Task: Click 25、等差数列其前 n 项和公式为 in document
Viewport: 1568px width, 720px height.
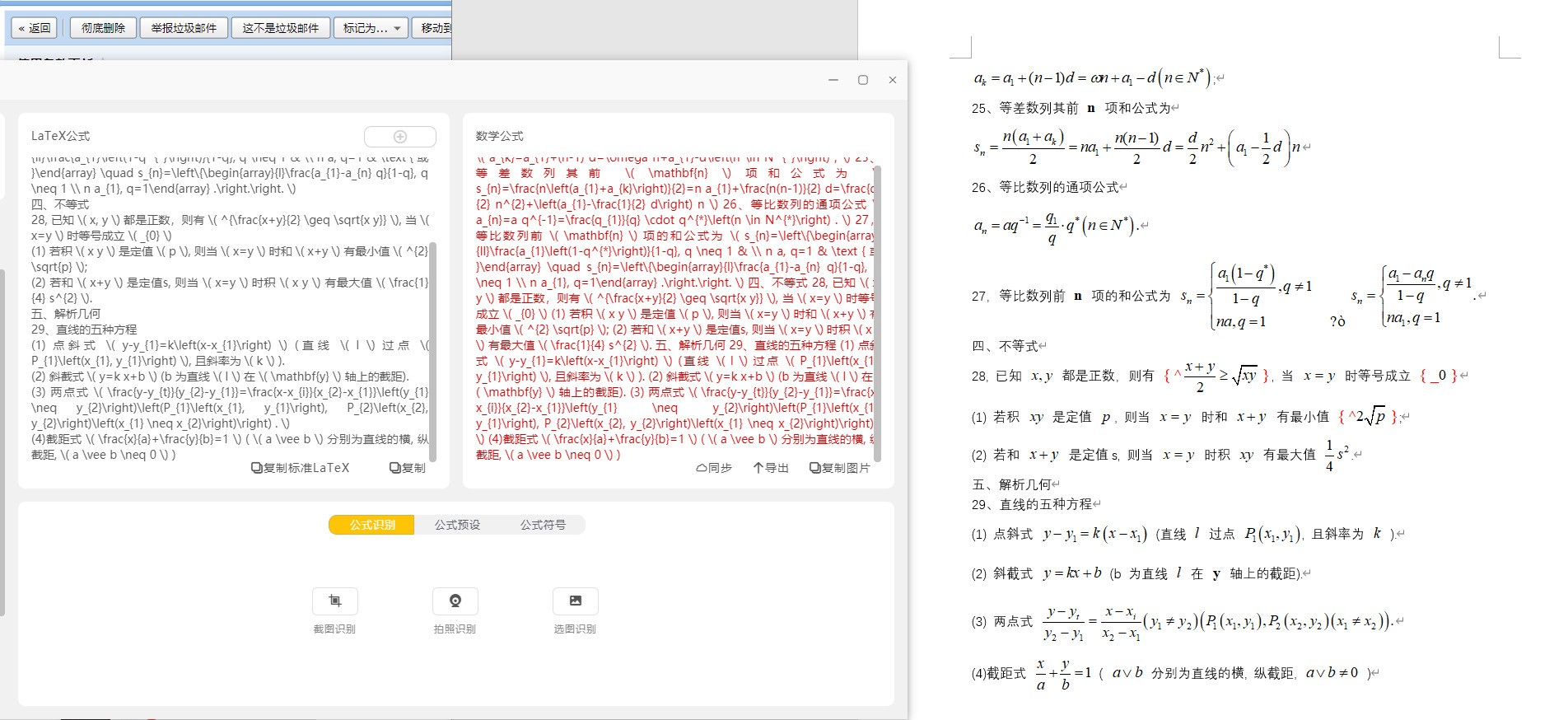Action: pyautogui.click(x=1071, y=108)
